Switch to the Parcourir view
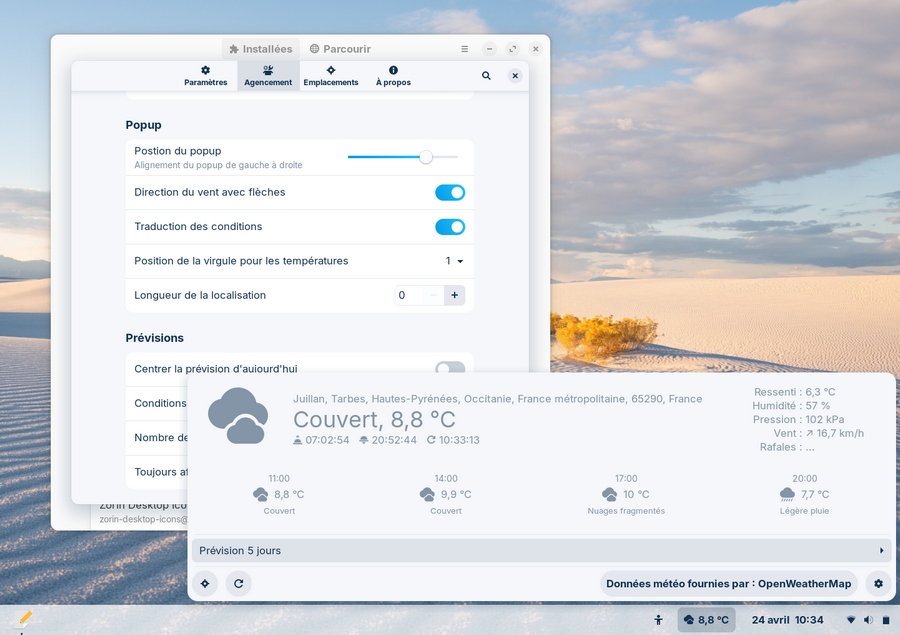The height and width of the screenshot is (635, 900). 340,49
